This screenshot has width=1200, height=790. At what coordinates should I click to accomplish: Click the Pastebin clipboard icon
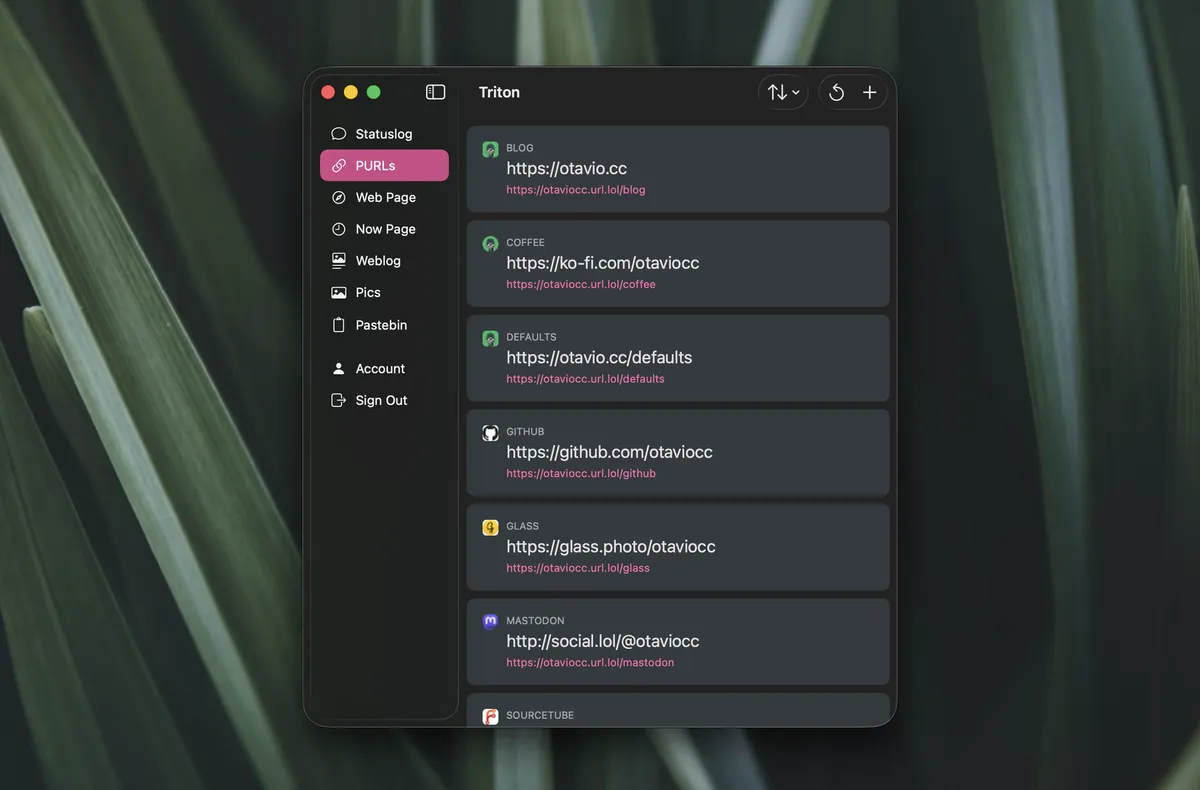(x=339, y=325)
